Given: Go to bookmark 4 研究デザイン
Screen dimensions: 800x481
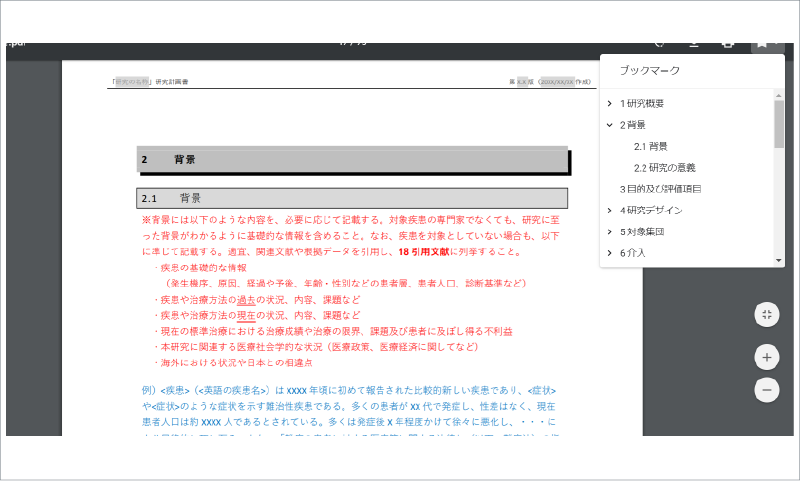Looking at the screenshot, I should (651, 210).
